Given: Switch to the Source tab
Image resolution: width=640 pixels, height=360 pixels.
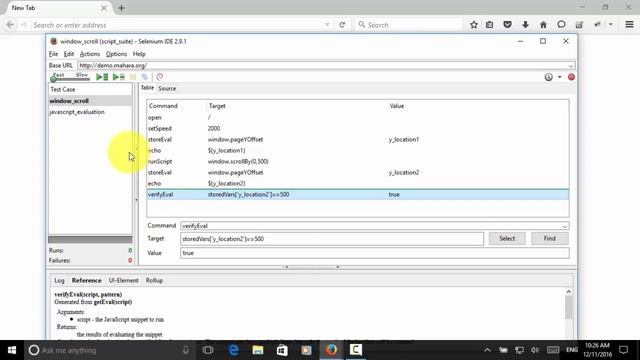Looking at the screenshot, I should click(x=167, y=88).
